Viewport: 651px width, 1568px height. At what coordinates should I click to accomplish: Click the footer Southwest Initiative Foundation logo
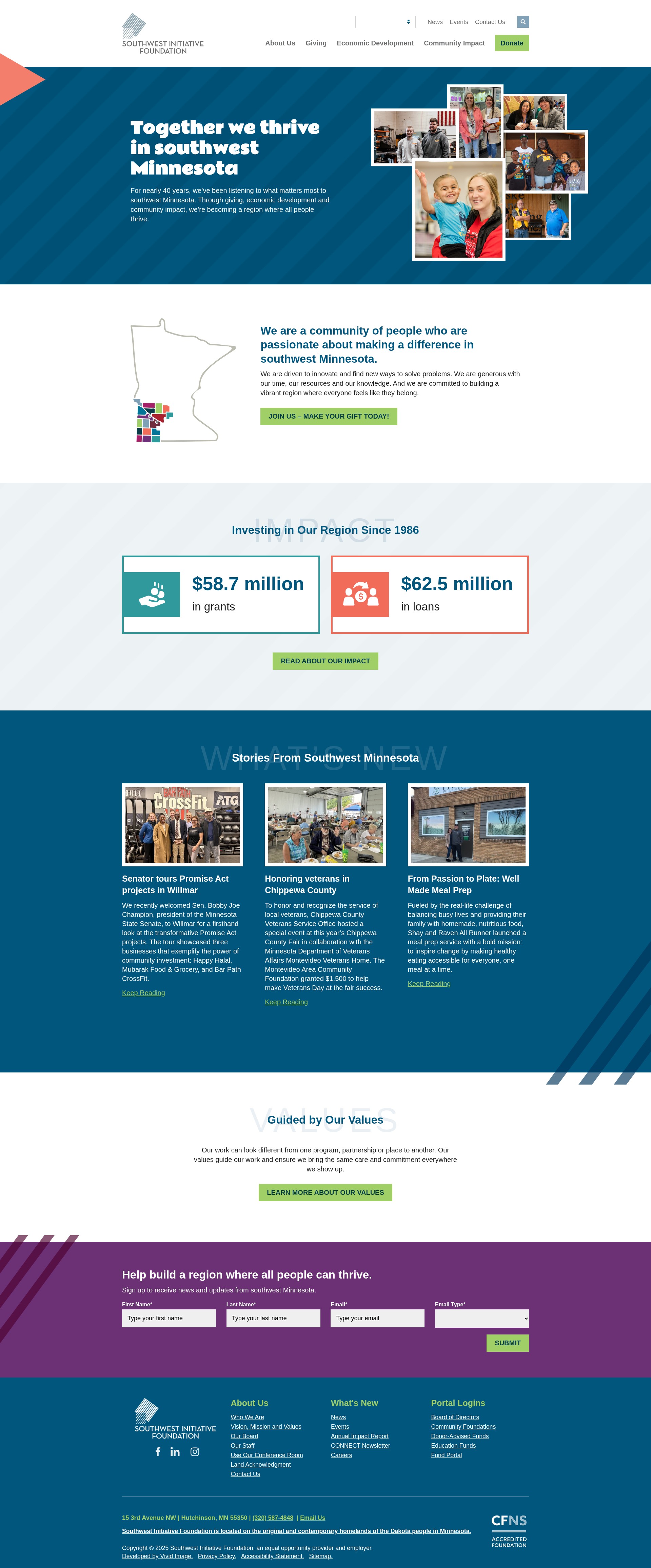point(175,1418)
